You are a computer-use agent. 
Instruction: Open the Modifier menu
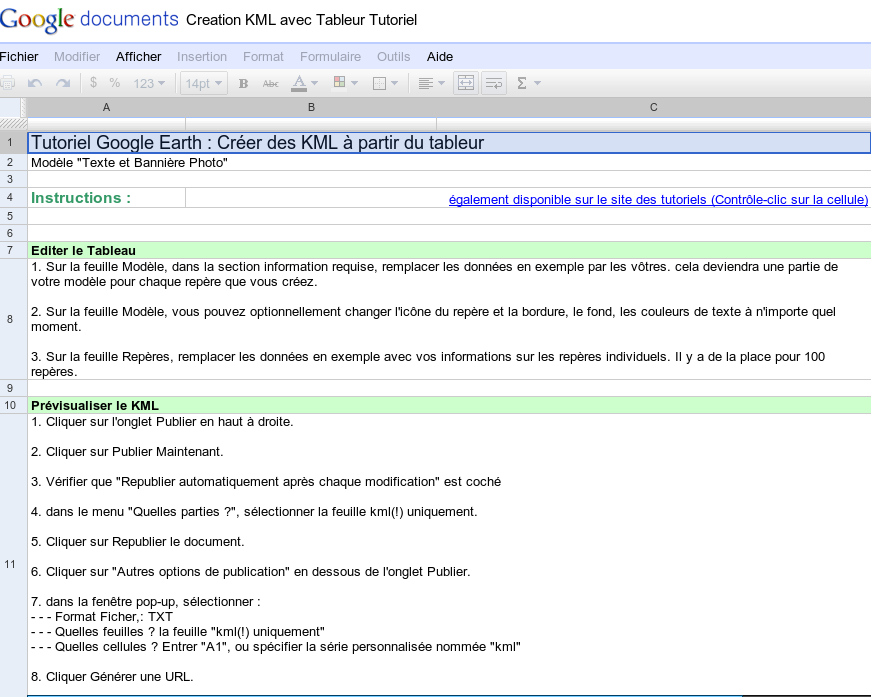click(77, 57)
